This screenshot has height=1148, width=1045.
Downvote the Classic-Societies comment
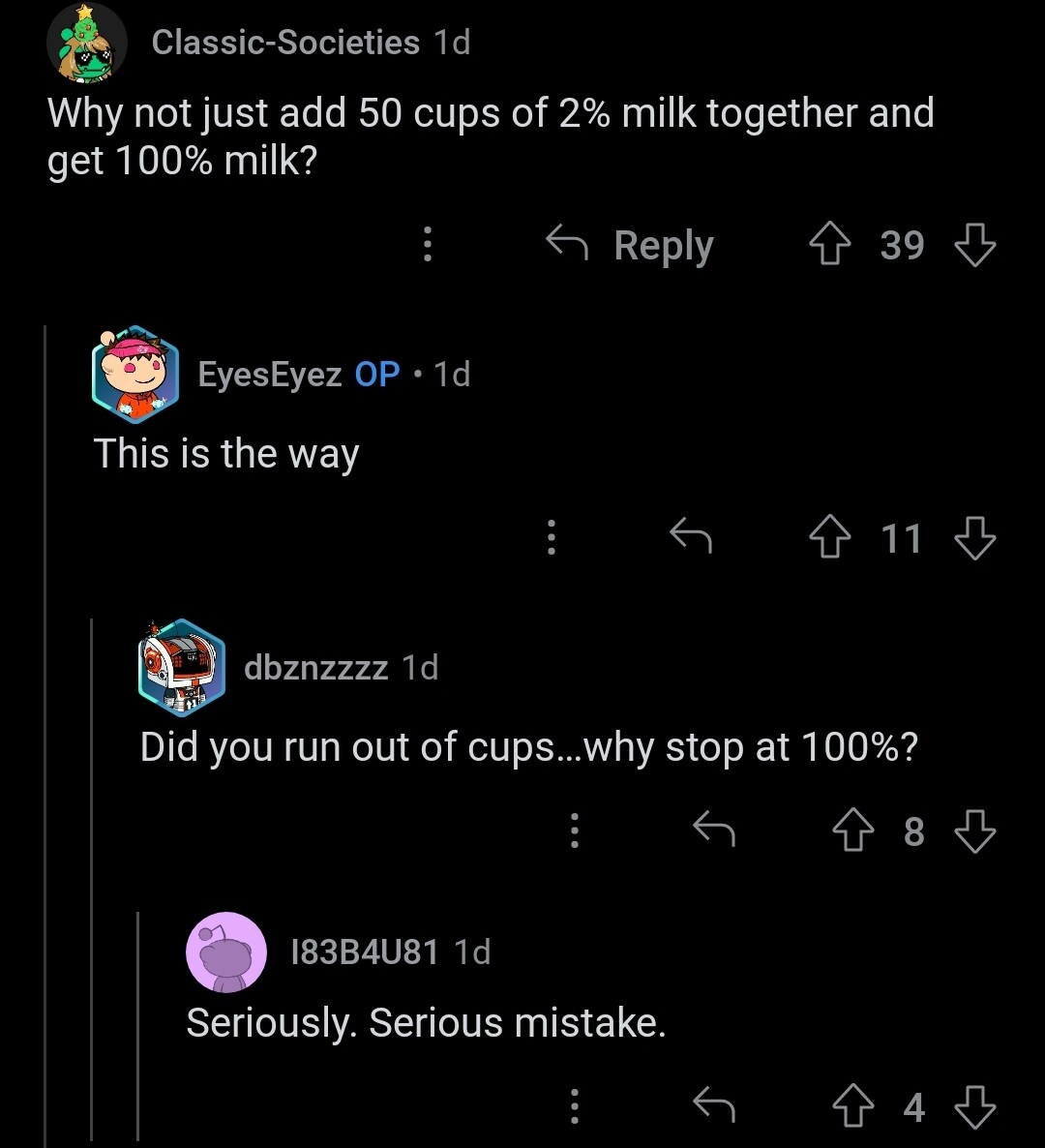coord(974,245)
